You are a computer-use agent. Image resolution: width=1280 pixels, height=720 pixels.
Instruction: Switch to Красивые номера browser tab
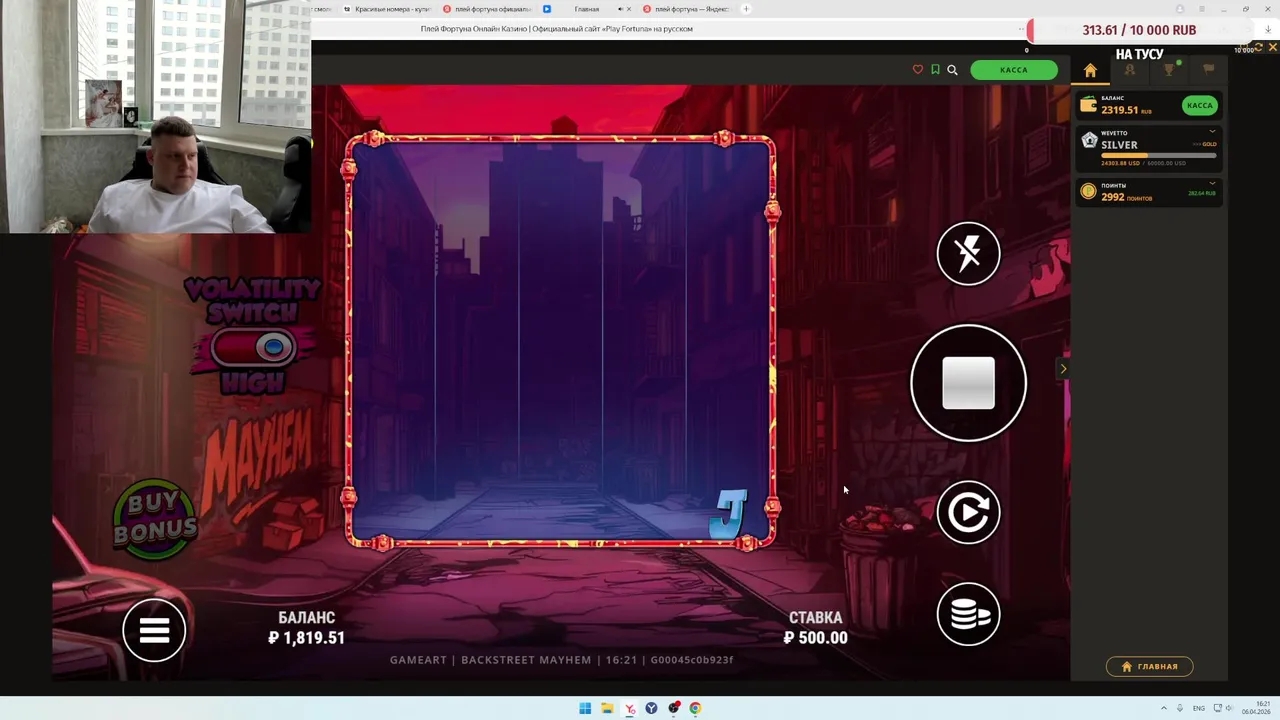coord(386,9)
